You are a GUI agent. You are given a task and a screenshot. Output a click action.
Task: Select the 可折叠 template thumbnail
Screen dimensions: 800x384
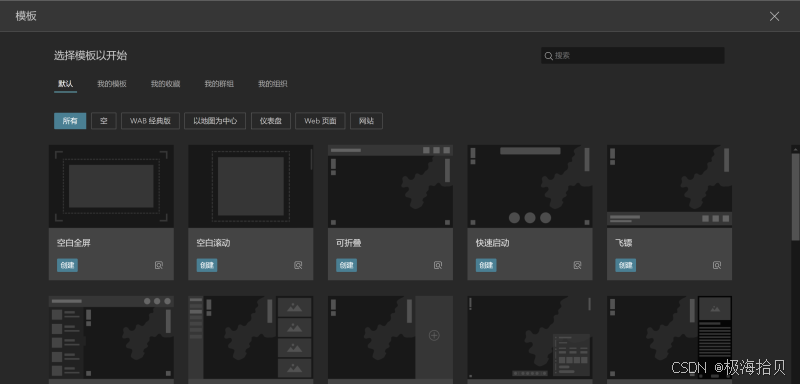390,186
